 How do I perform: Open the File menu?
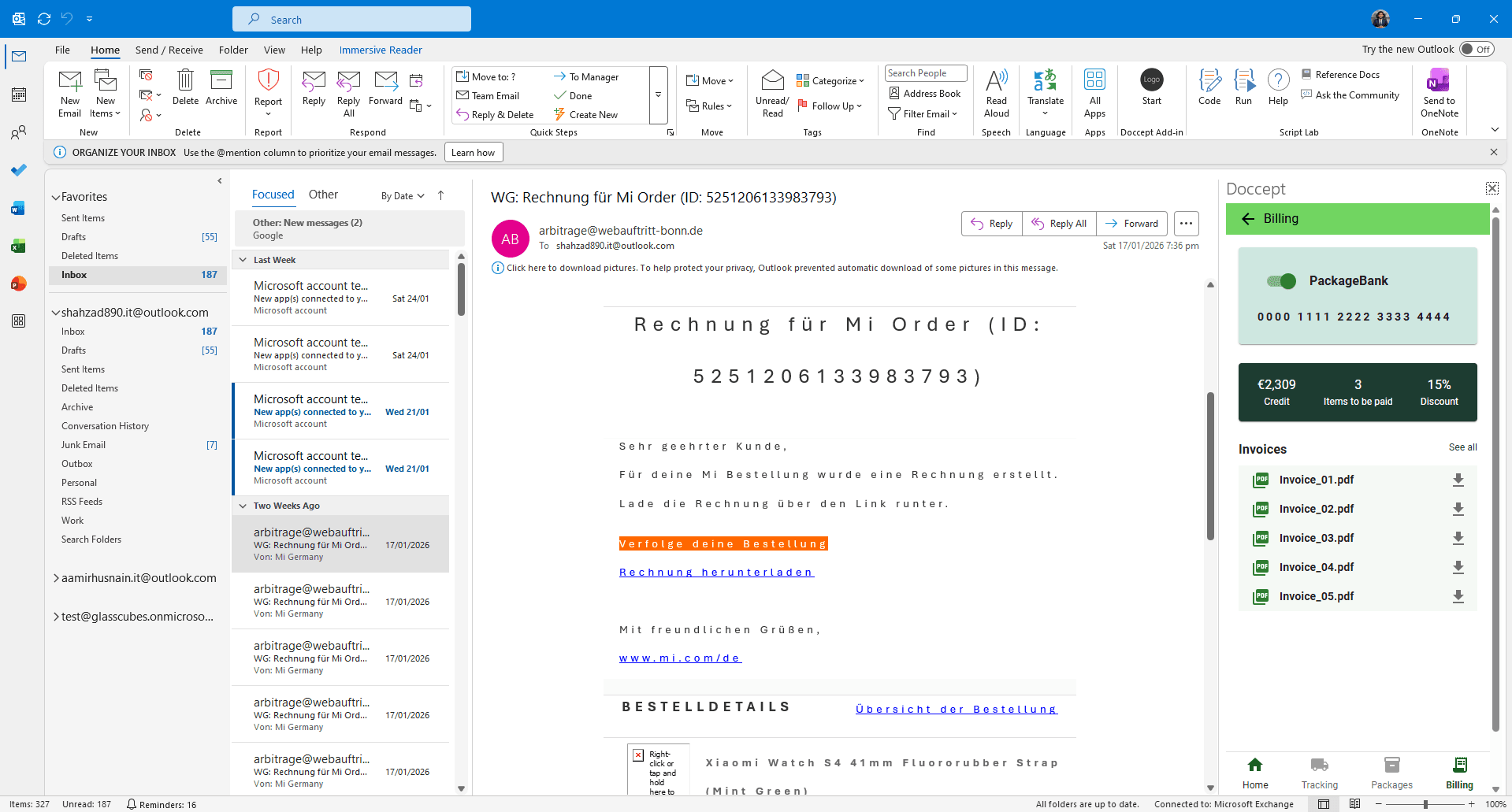tap(62, 50)
